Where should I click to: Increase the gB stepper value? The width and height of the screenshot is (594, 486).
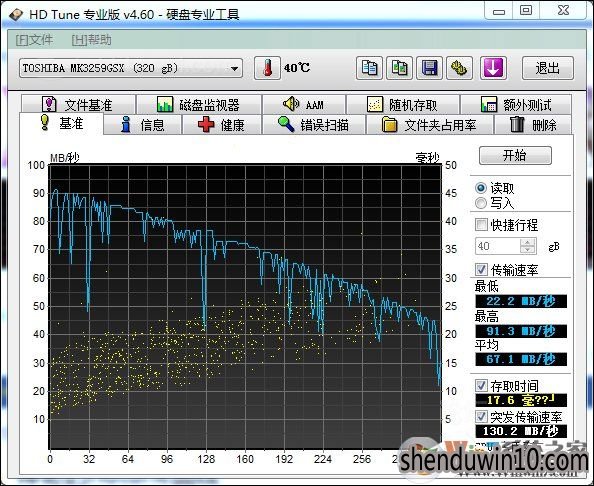pyautogui.click(x=528, y=242)
